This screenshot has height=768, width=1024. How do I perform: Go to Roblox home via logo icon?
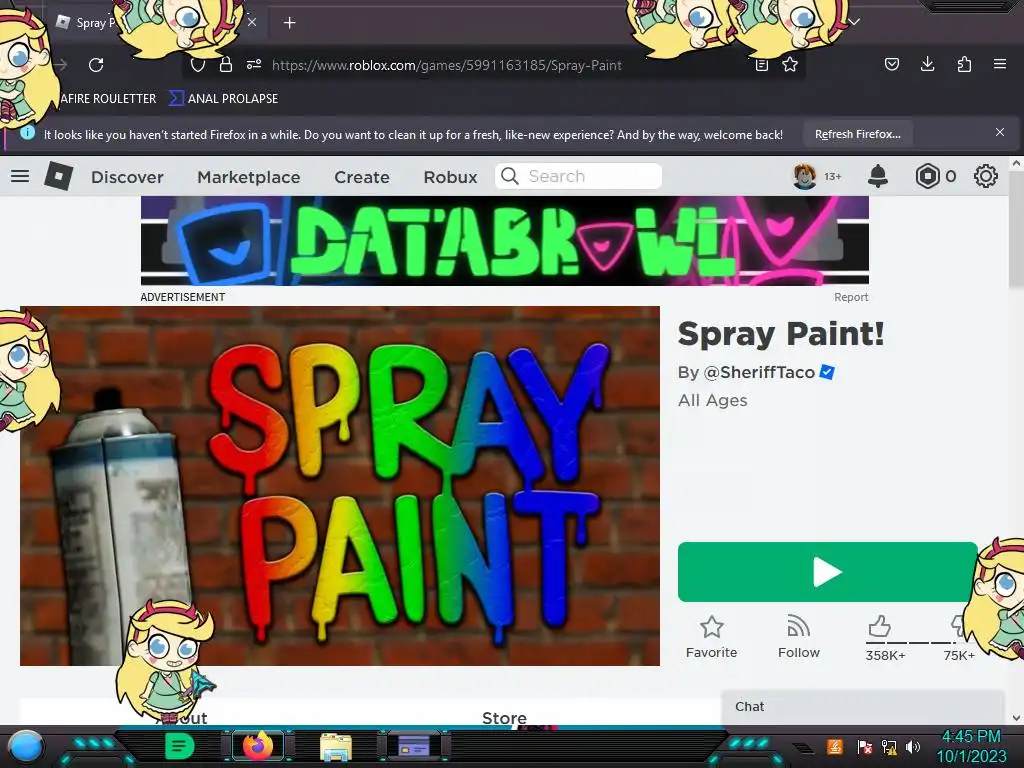pos(58,176)
